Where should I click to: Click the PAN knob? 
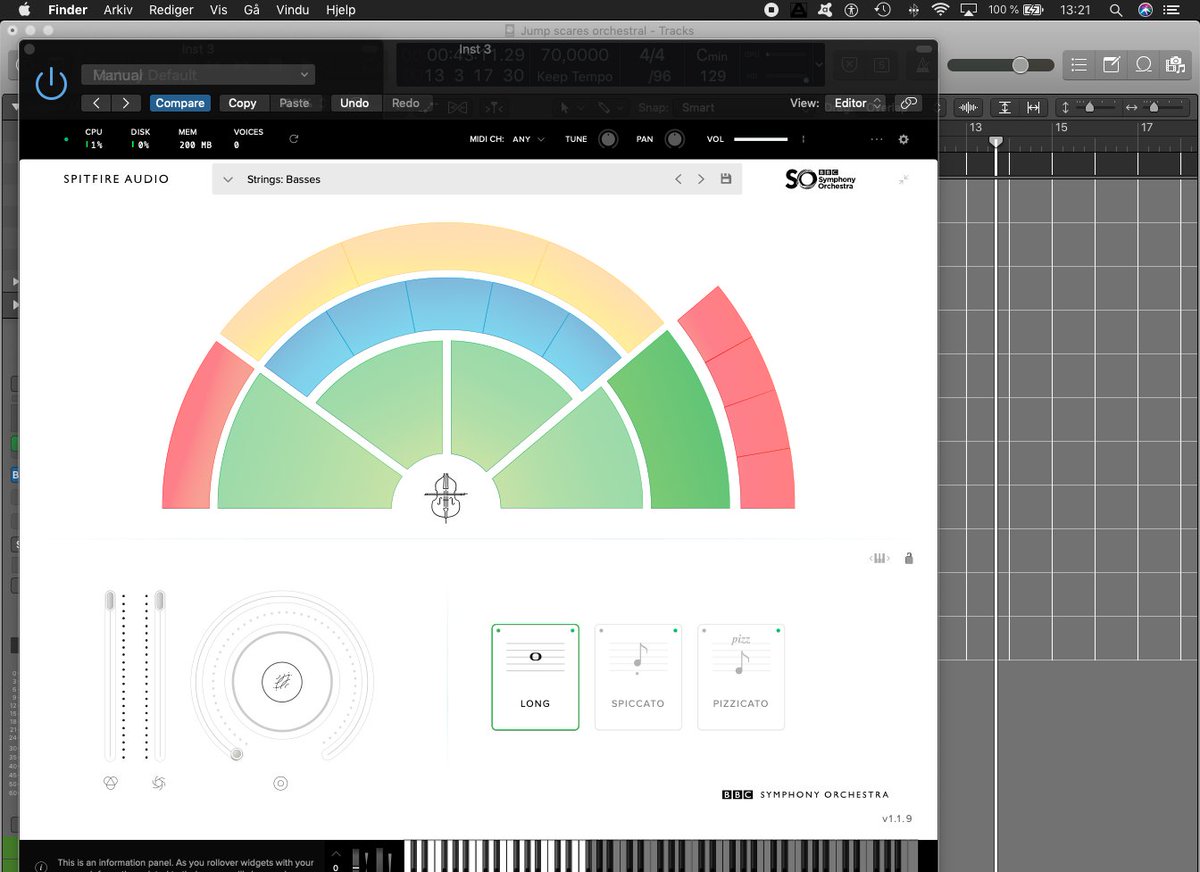(x=675, y=139)
